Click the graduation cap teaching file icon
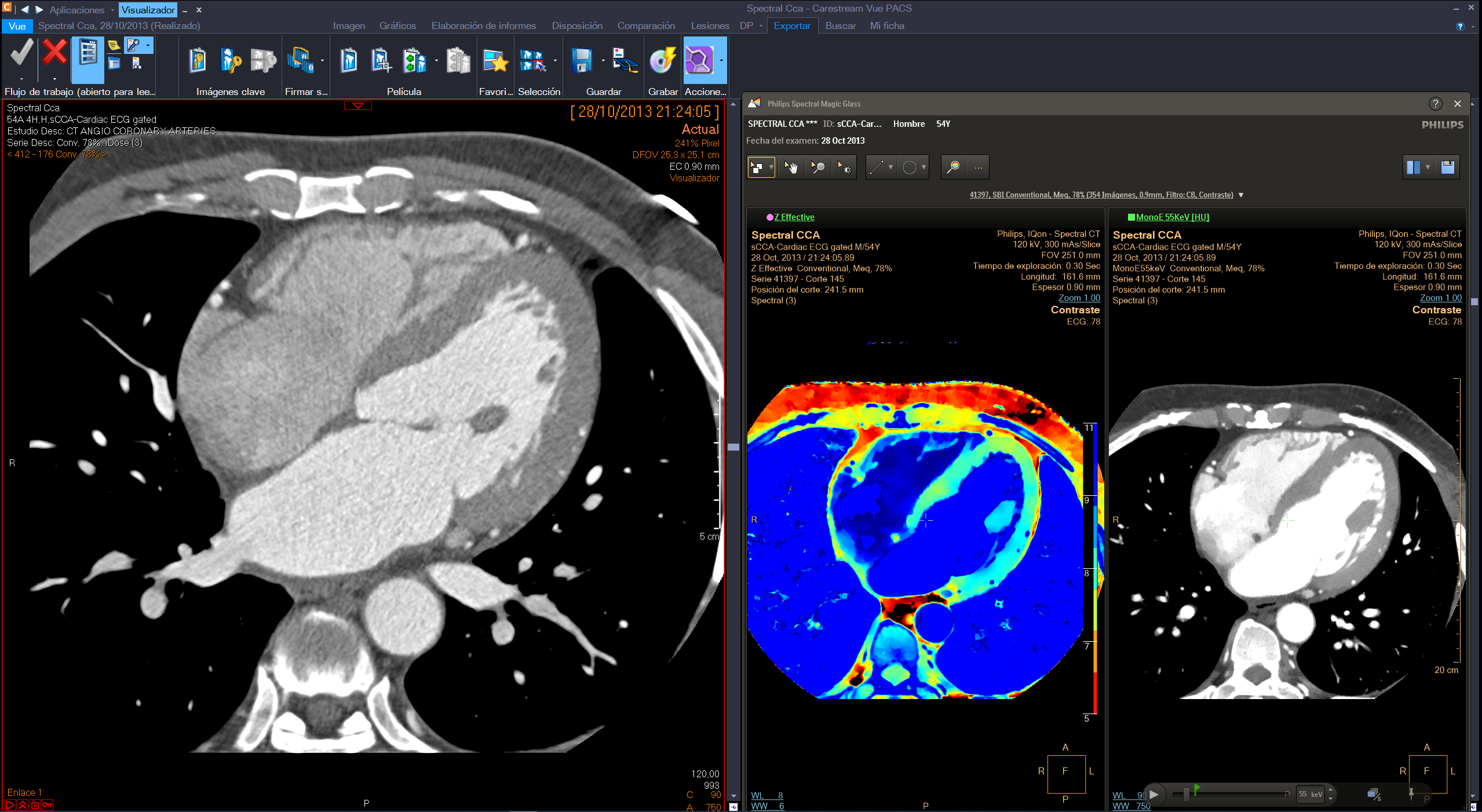Screen dimensions: 1482x812 625,60
